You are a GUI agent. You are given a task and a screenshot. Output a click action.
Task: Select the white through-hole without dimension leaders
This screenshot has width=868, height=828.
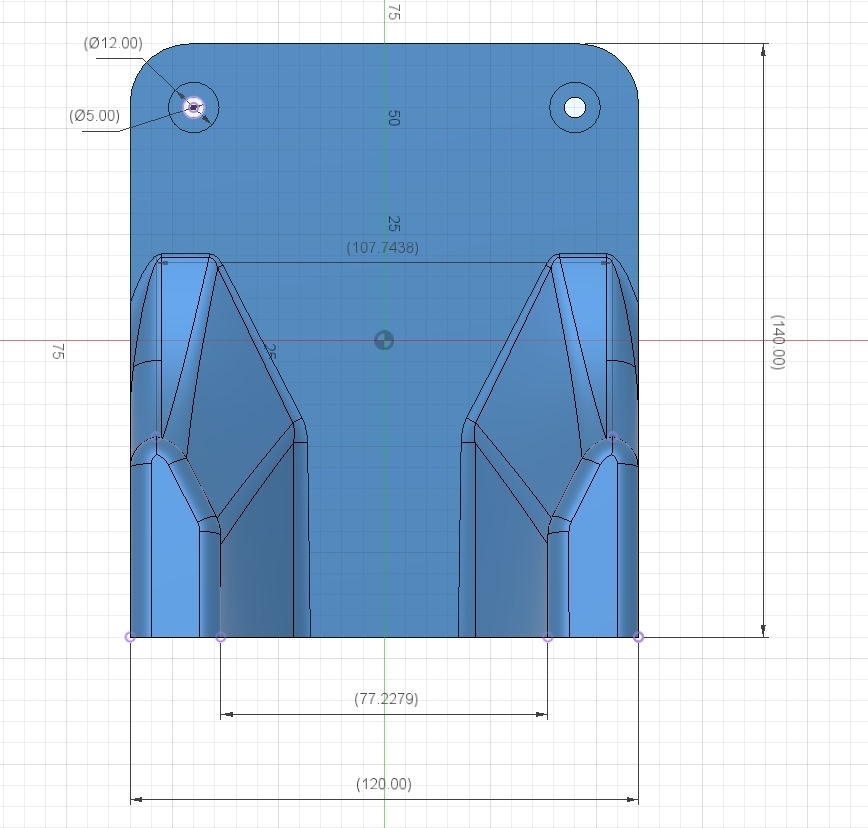[x=575, y=107]
